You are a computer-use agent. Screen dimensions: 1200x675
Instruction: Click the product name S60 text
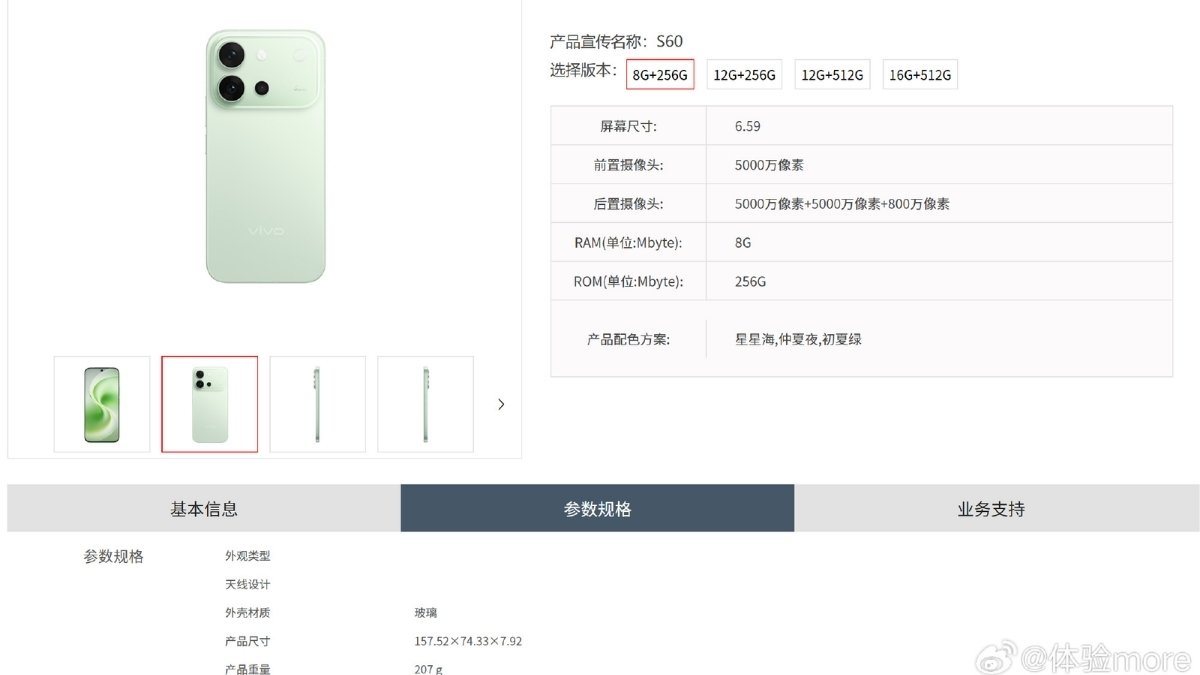[x=669, y=42]
